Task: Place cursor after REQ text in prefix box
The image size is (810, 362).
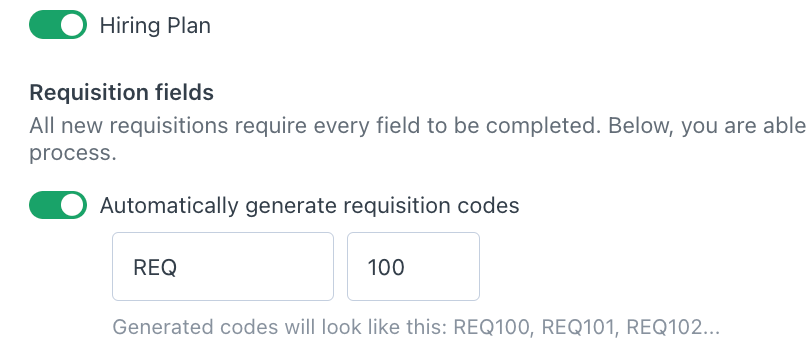Action: (x=178, y=267)
